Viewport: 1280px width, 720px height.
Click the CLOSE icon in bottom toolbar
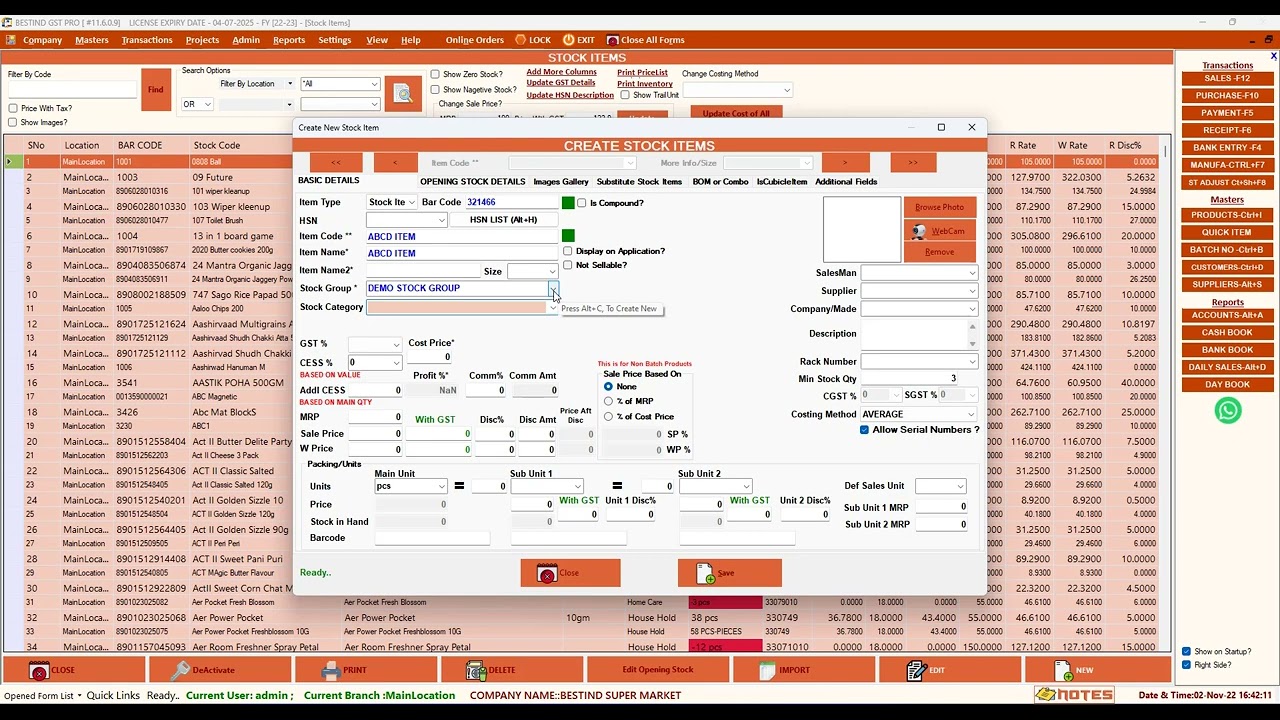(x=39, y=670)
